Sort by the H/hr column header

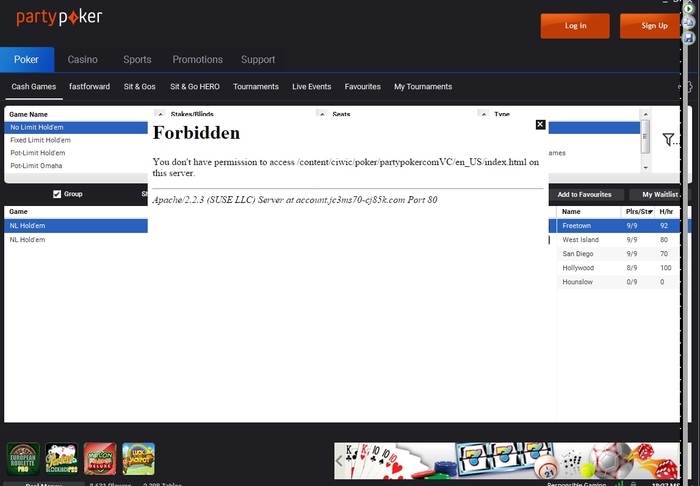667,212
